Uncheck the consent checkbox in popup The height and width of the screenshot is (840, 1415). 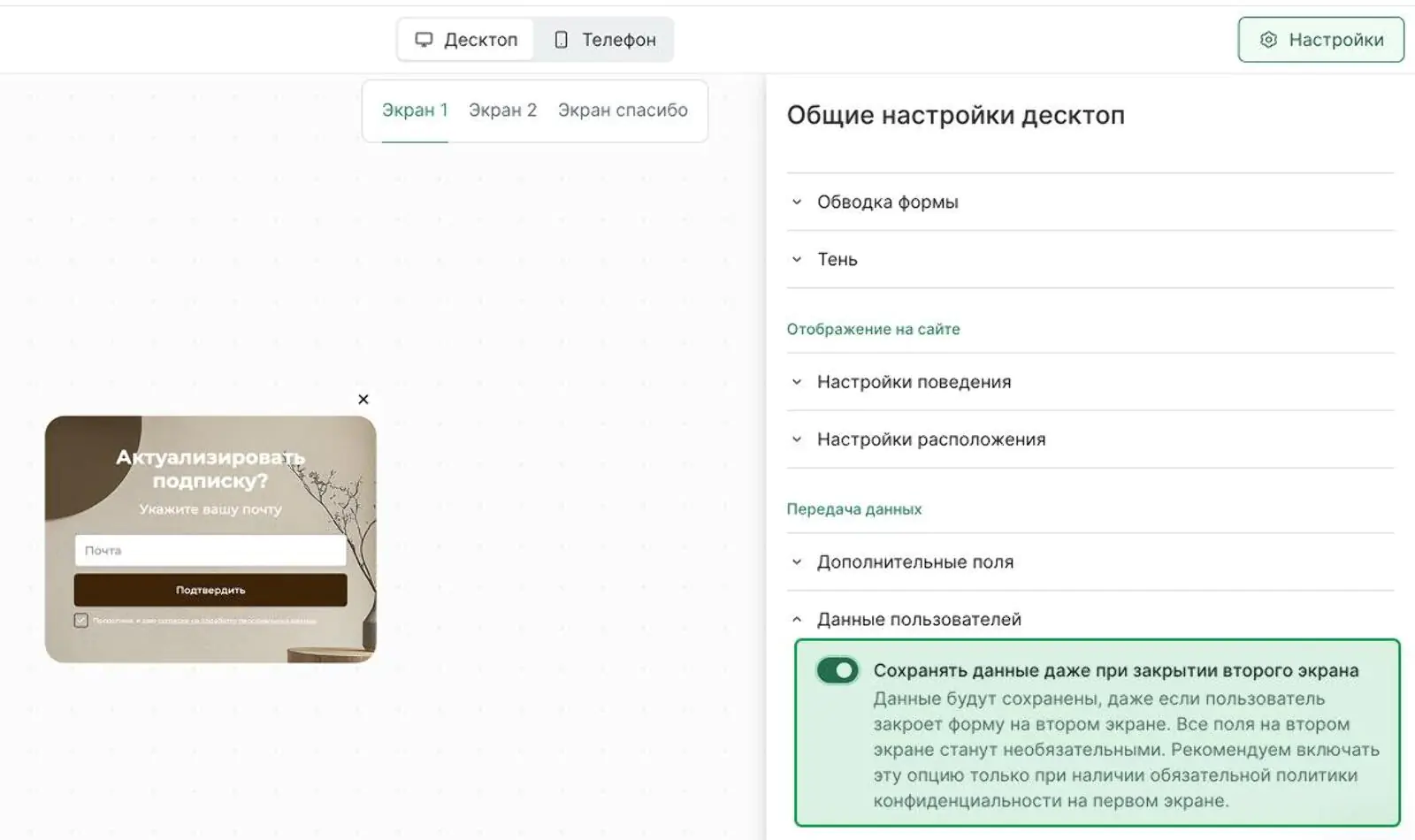pos(81,621)
